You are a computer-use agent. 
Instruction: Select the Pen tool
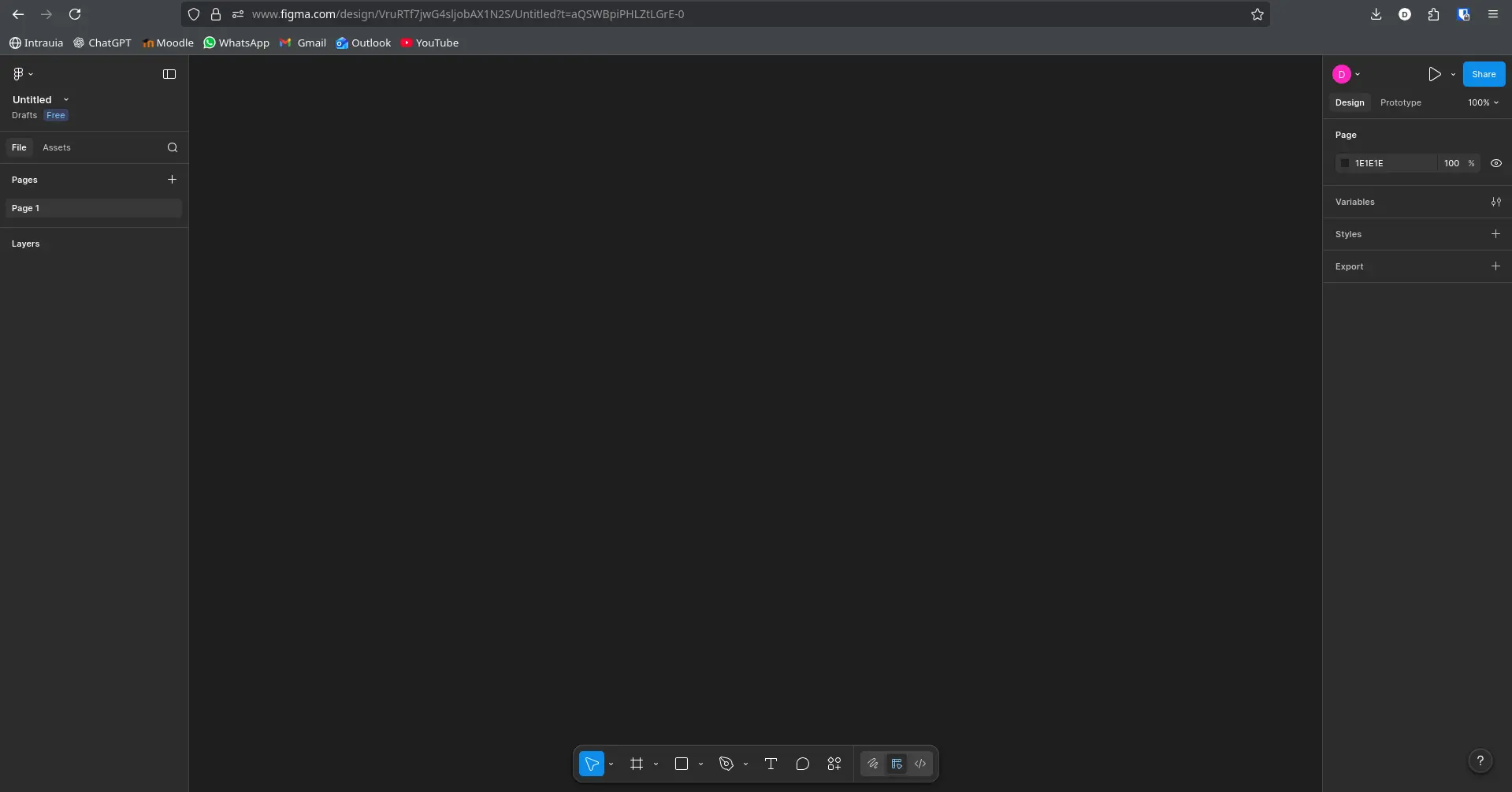click(x=728, y=764)
